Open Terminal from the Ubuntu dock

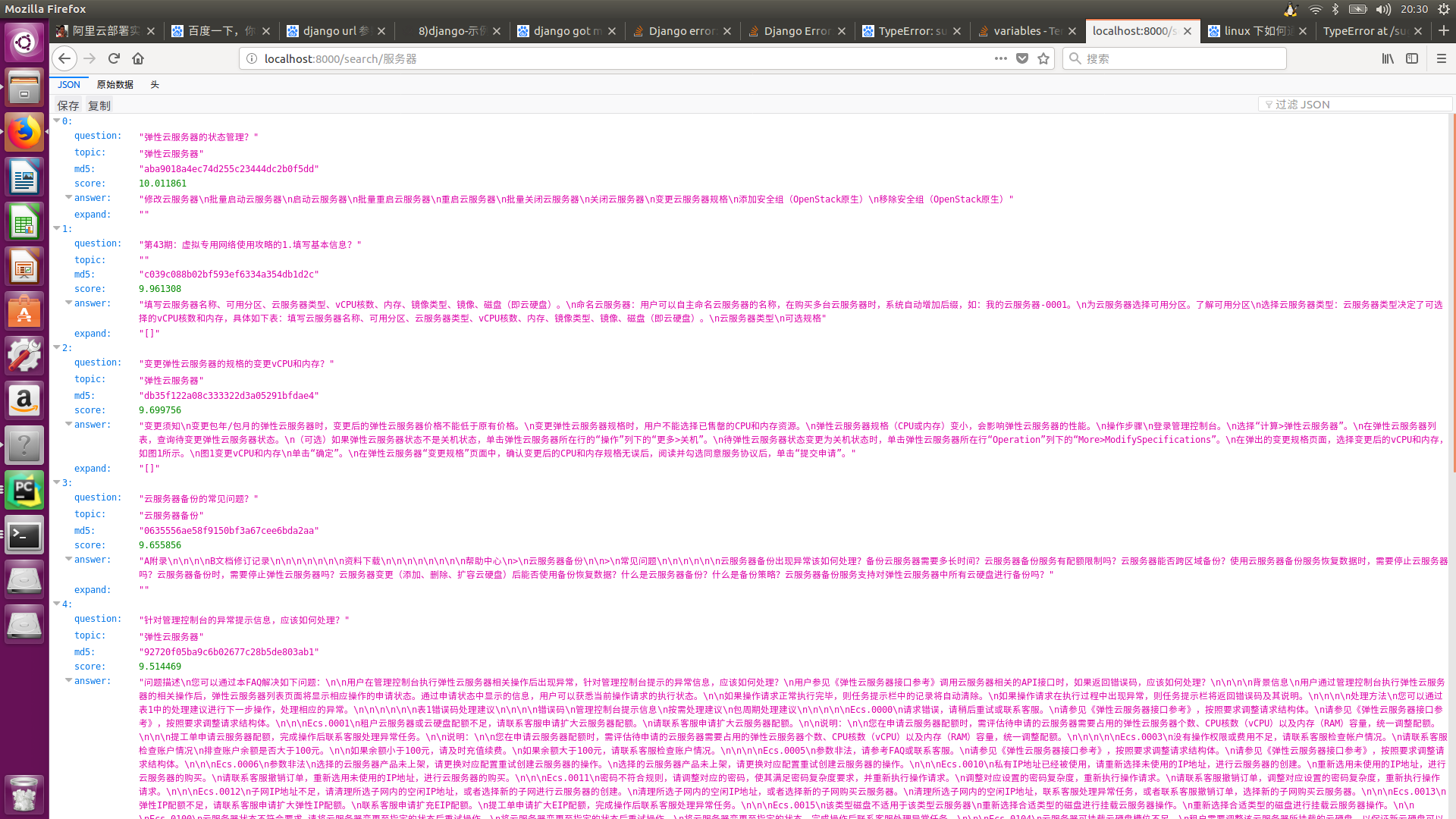[24, 536]
